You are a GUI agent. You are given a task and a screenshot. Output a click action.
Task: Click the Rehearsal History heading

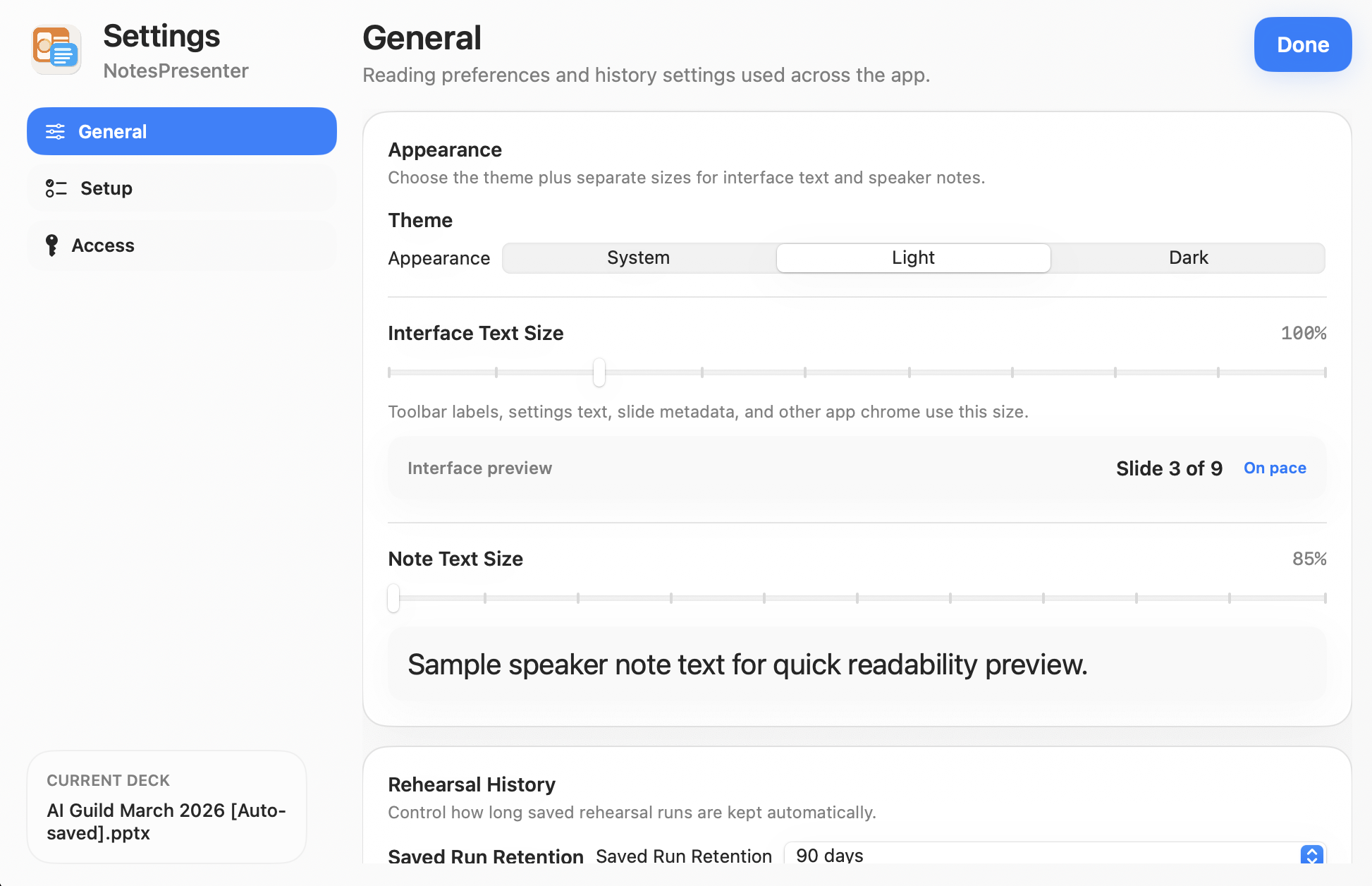(472, 784)
